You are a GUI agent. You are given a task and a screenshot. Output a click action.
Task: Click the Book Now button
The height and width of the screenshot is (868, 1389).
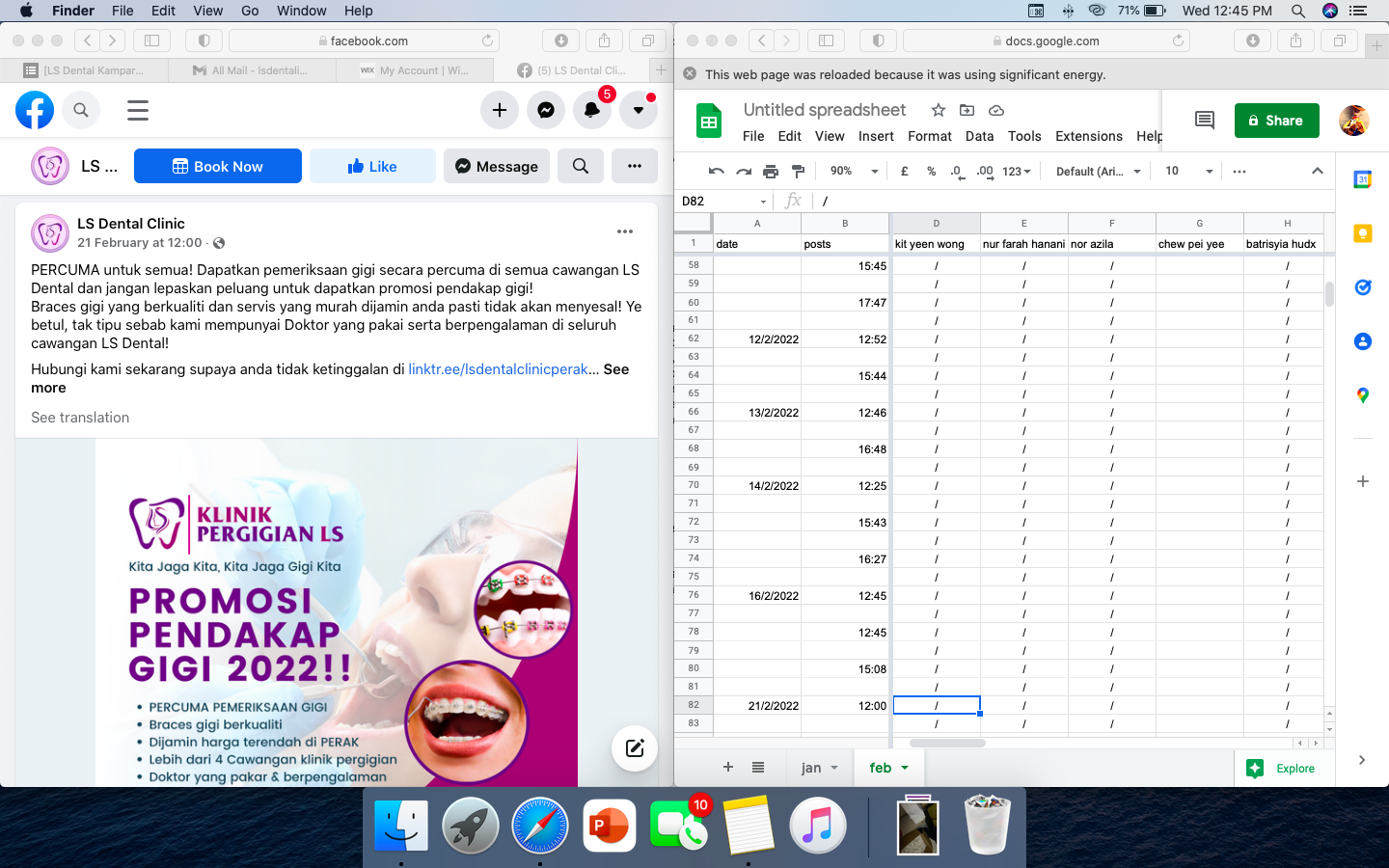click(x=218, y=166)
